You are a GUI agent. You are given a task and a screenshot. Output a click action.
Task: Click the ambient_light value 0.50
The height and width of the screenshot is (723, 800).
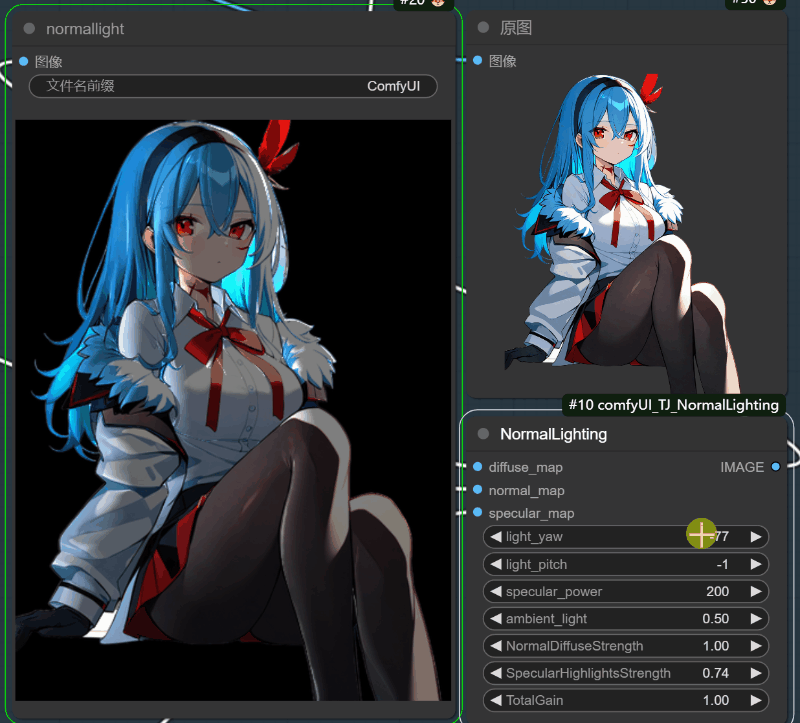pos(715,618)
